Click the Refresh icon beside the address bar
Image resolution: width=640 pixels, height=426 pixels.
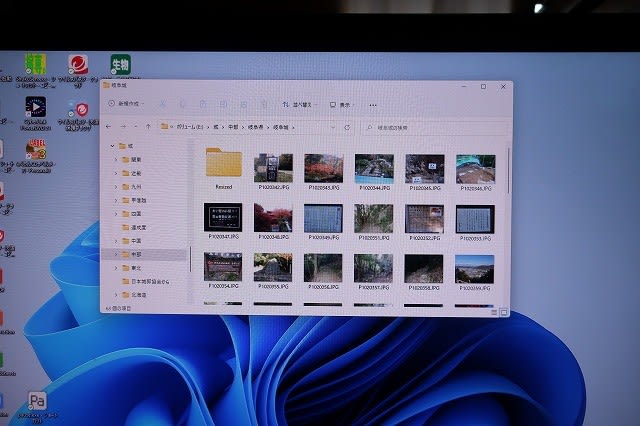tap(347, 127)
